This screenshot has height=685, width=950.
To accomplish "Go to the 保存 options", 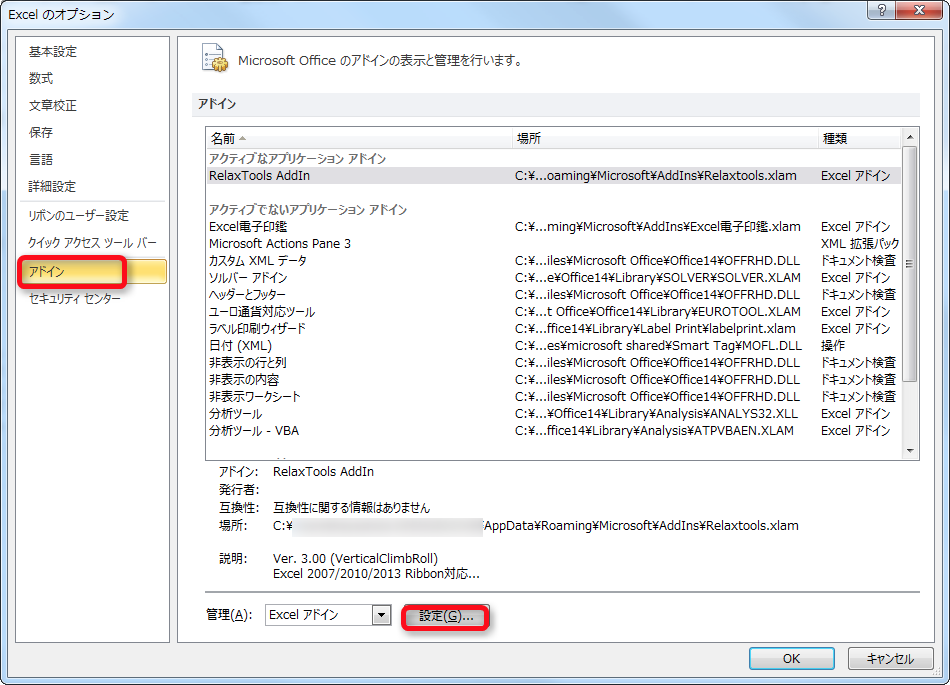I will 41,132.
